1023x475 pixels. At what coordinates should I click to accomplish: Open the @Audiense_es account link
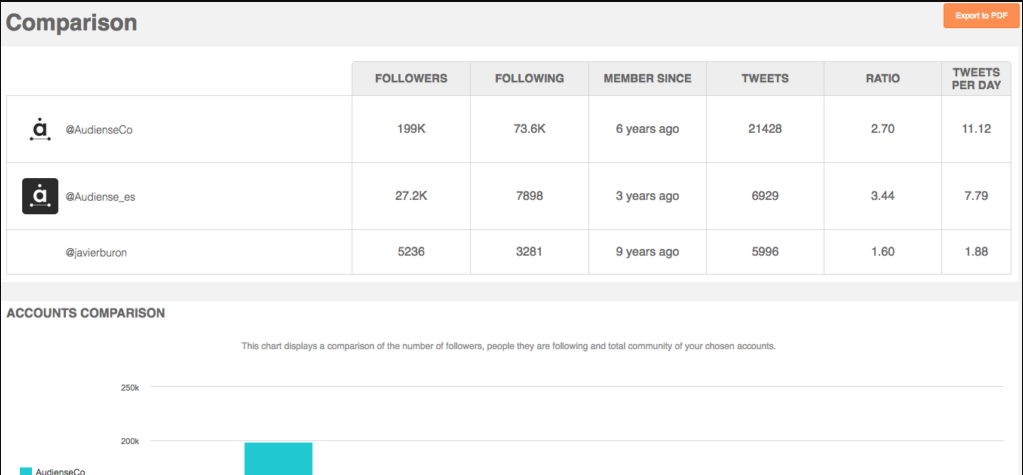[x=100, y=196]
